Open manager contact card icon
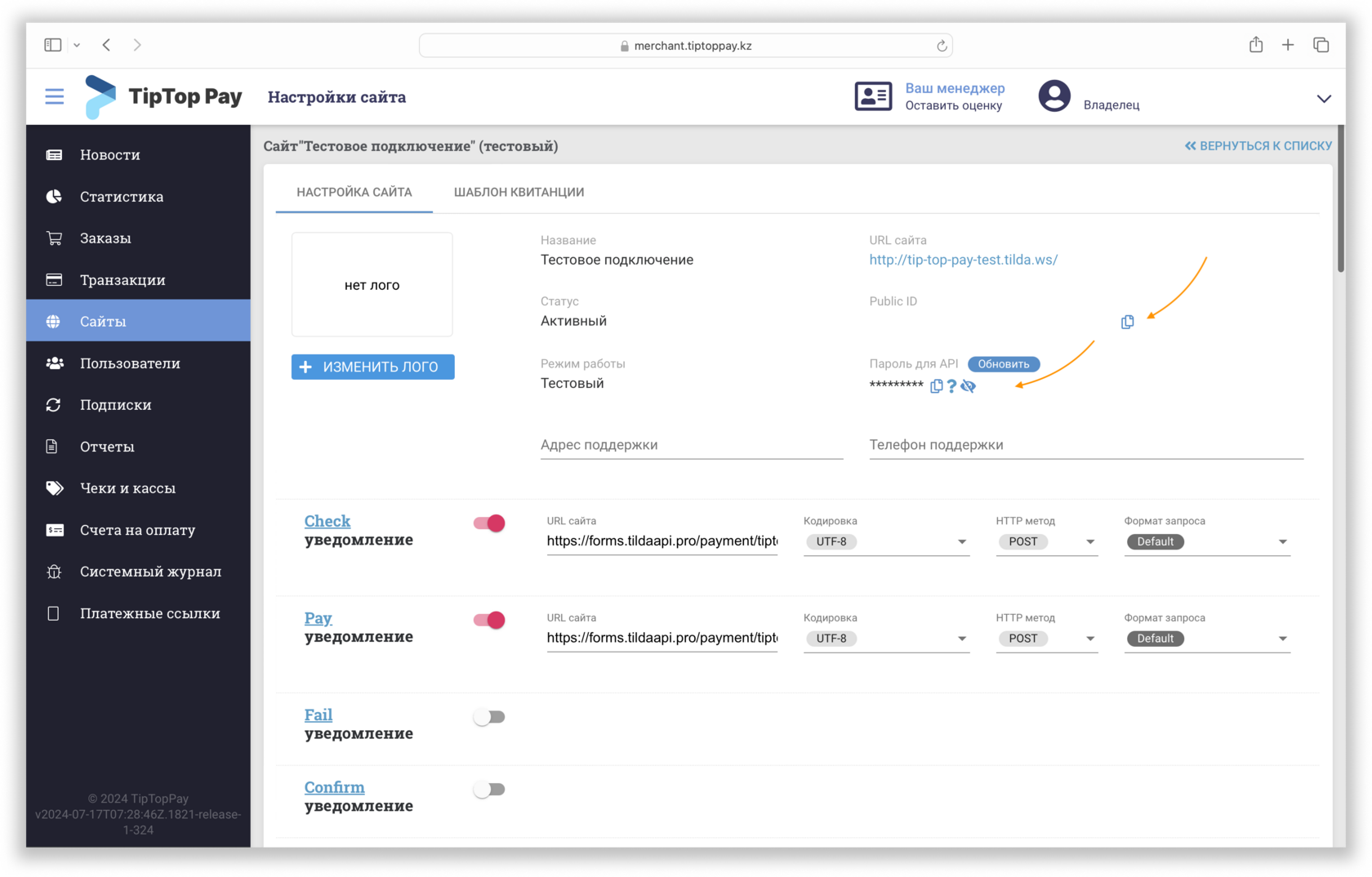 (x=873, y=96)
